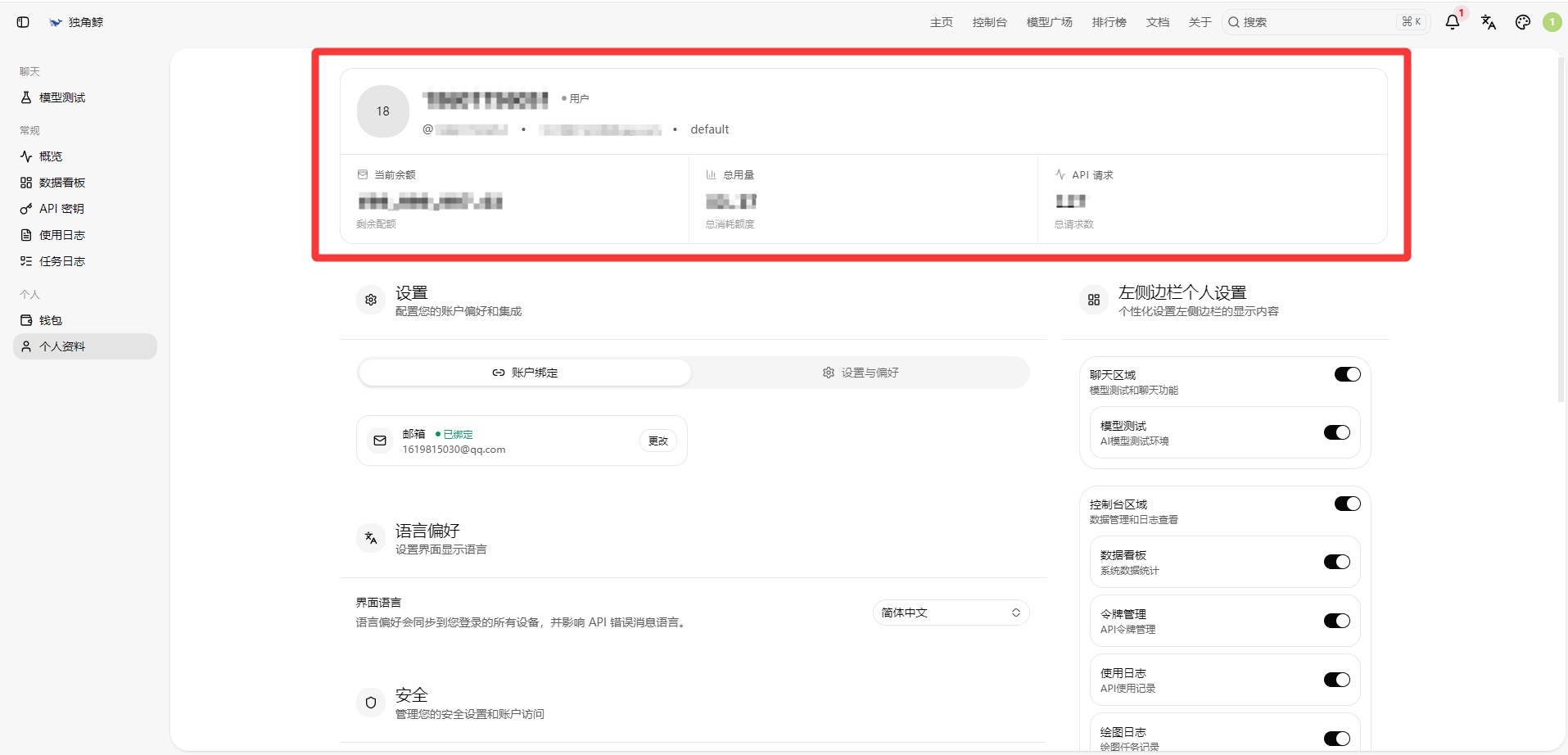Viewport: 1568px width, 755px height.
Task: Expand the 简体中文 language dropdown
Action: [x=951, y=613]
